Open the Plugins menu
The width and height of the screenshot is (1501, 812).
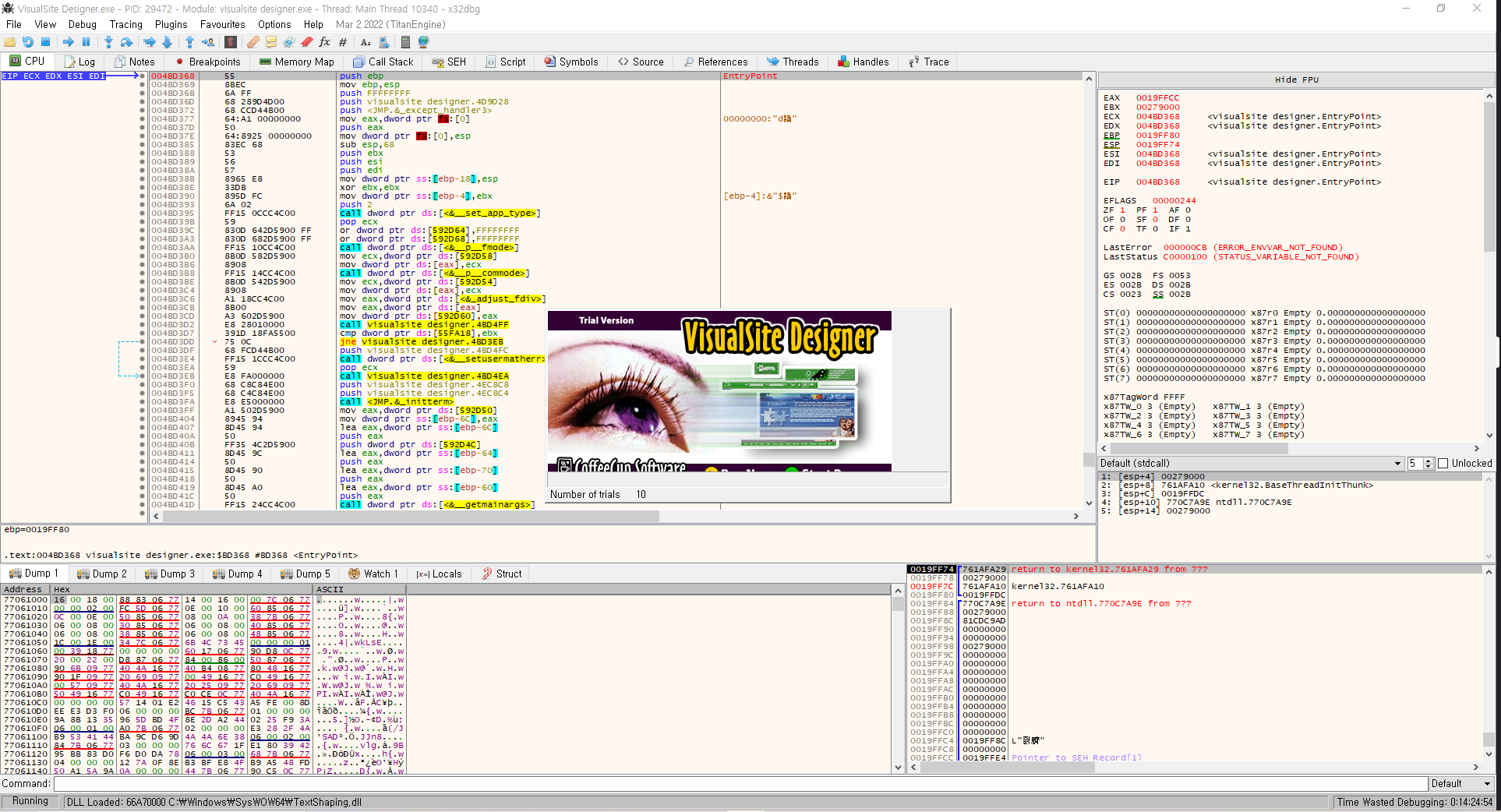(171, 24)
